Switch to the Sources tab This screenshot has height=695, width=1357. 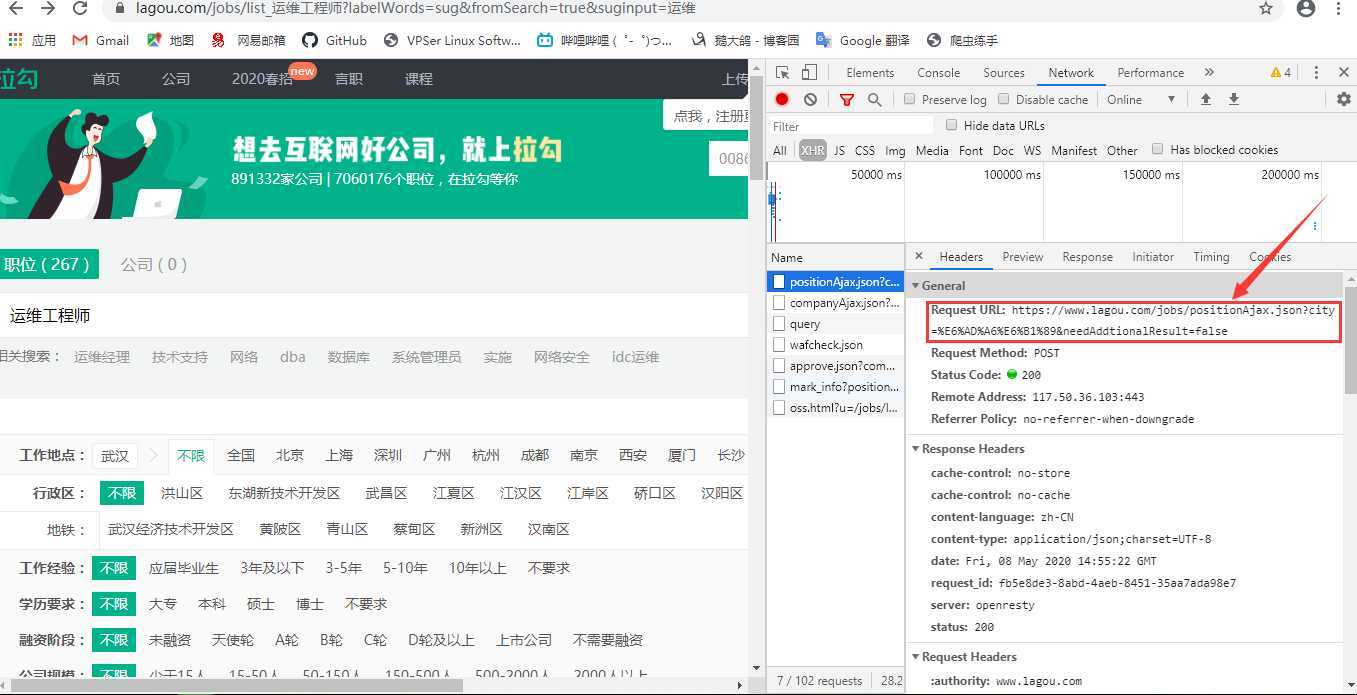click(1003, 73)
